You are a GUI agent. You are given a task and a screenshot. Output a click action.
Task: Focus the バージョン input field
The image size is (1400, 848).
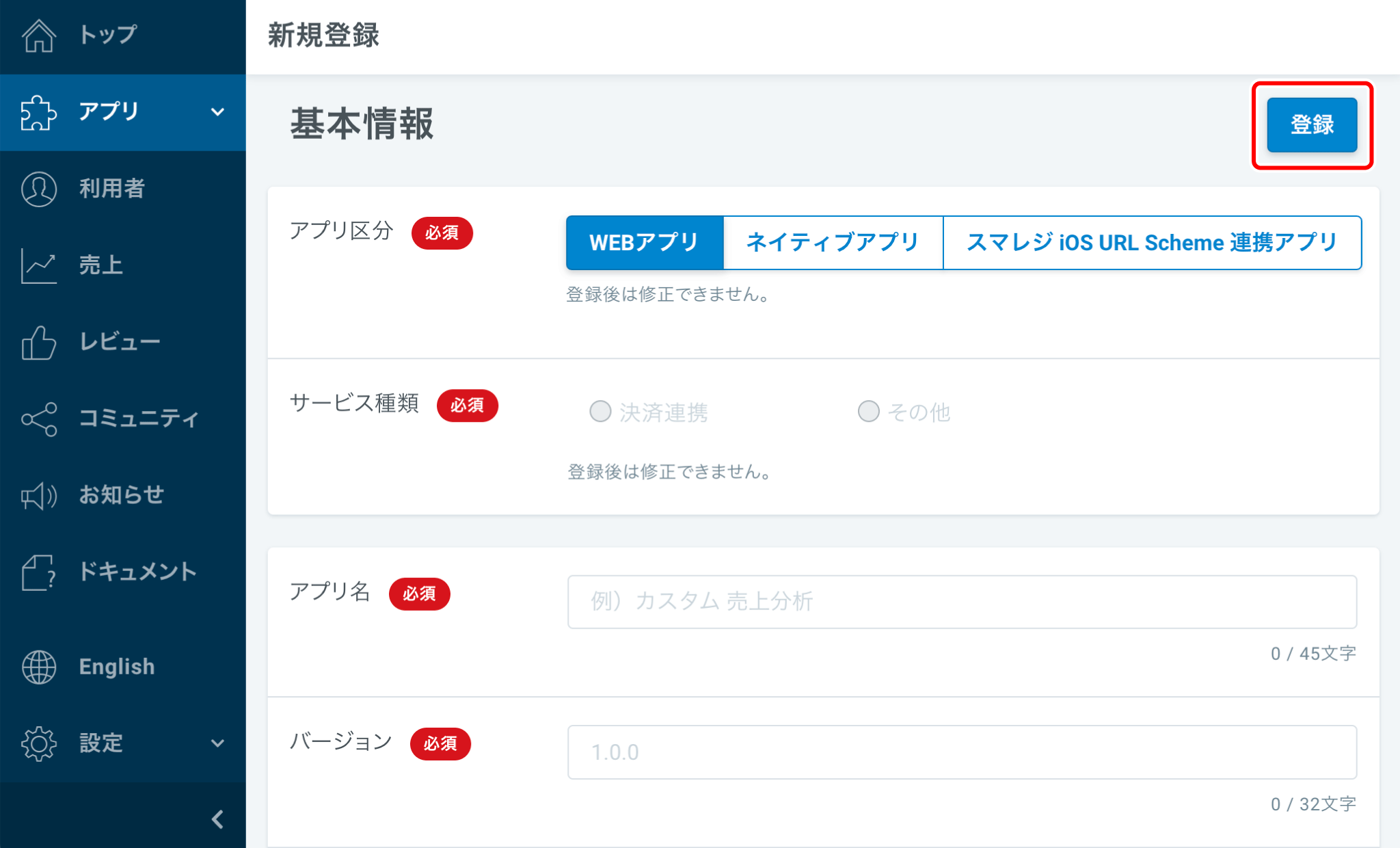pyautogui.click(x=961, y=752)
